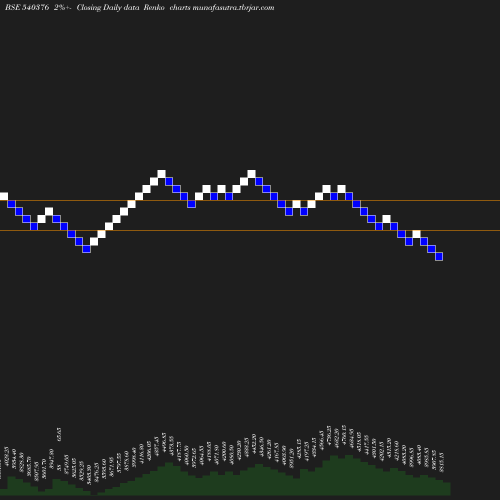500x500 pixels.
Task: Select the last blue Renko brick at the chart end
Action: [x=439, y=256]
